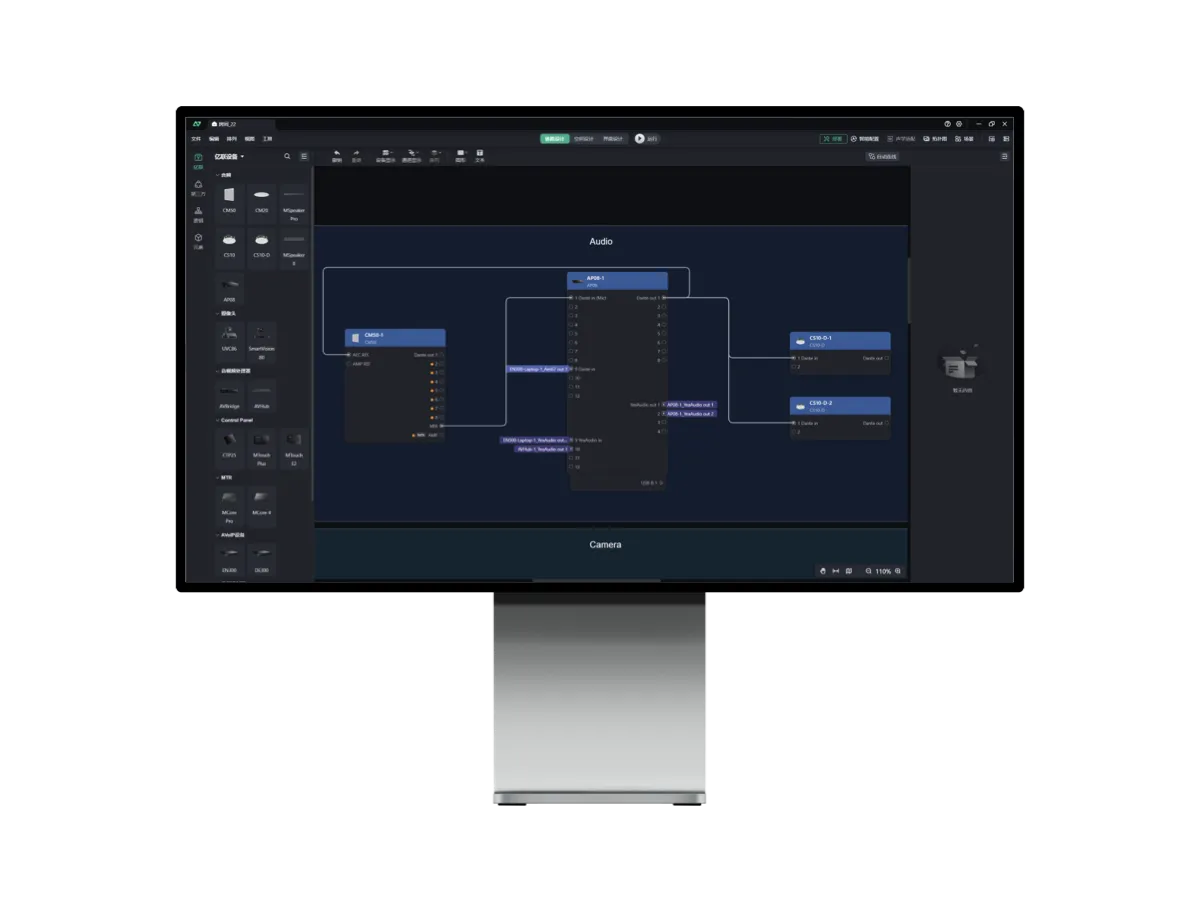Select the text tool in the toolbar
Screen dimensions: 1200x912
tap(480, 155)
